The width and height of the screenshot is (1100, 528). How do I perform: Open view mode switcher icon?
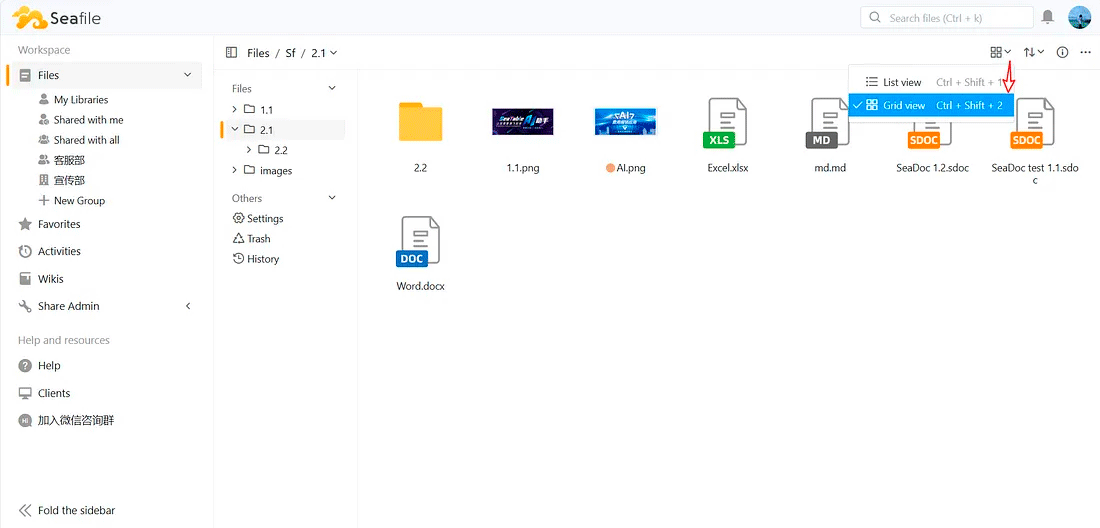coord(1000,52)
